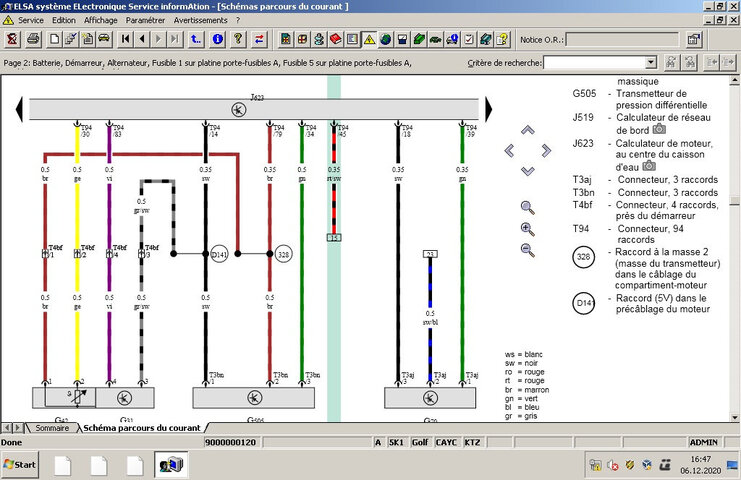Click the globe toolbar icon
This screenshot has height=480, width=741.
386,39
